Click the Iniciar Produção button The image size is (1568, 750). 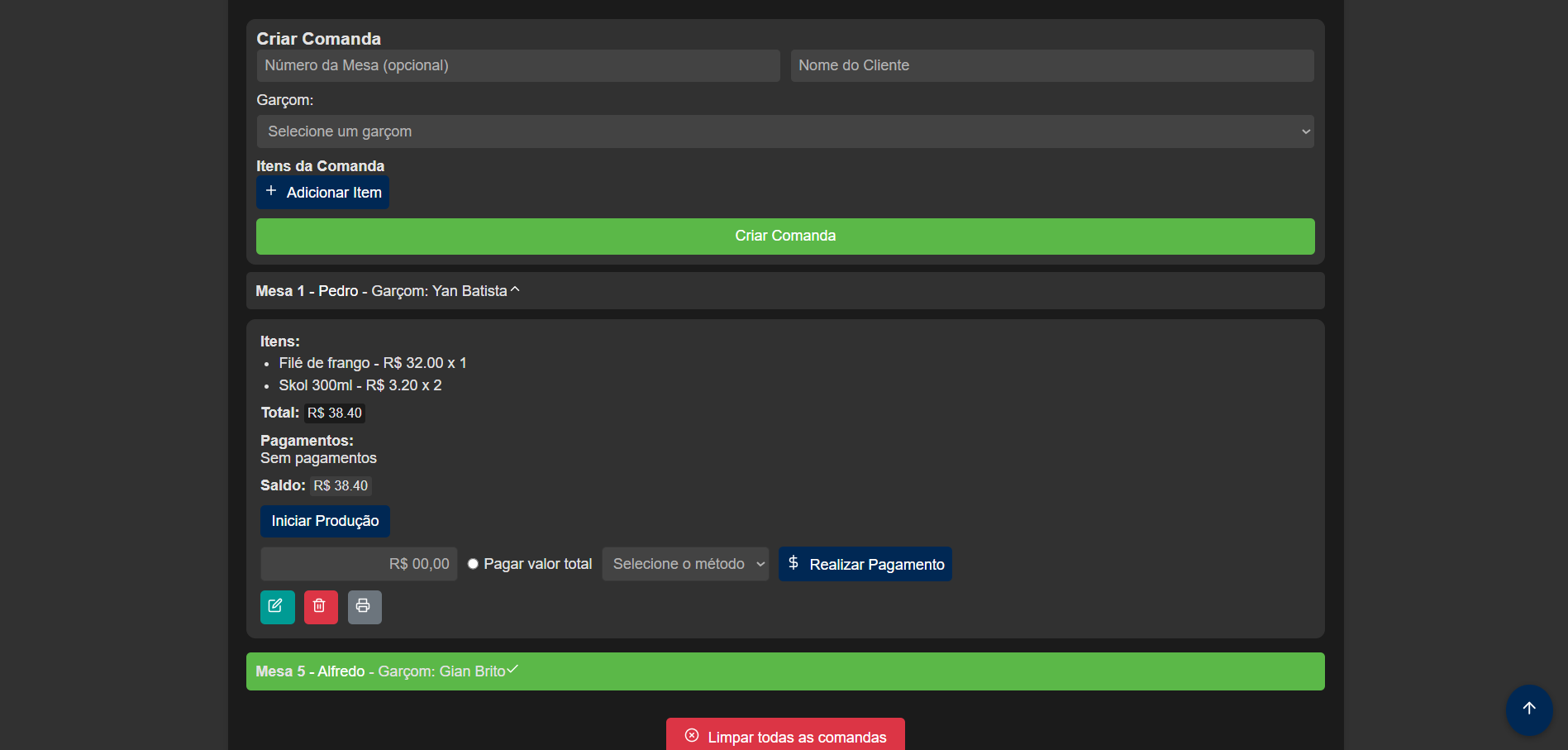point(325,521)
